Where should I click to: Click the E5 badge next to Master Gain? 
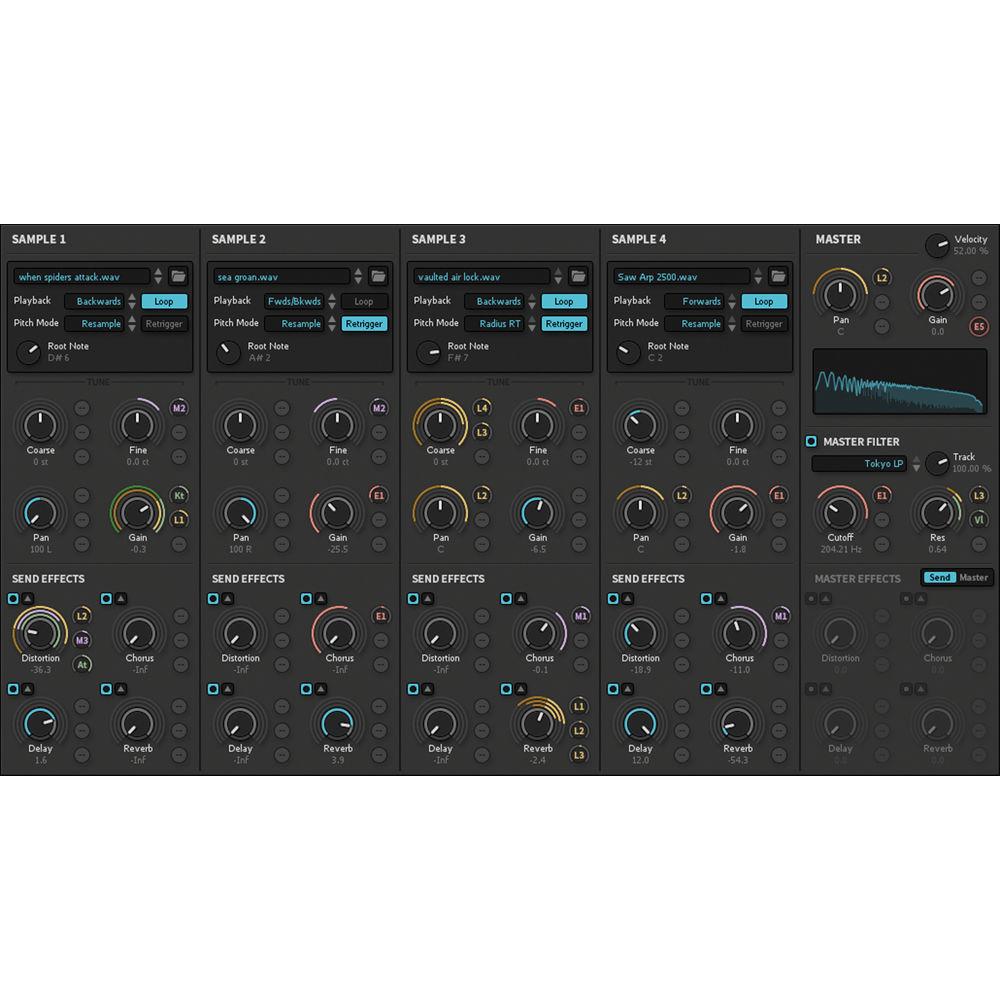point(979,326)
